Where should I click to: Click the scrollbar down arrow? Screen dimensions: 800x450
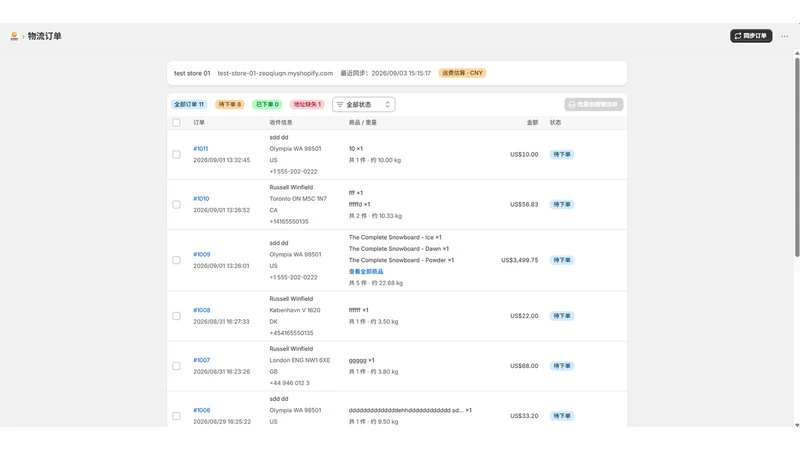click(x=797, y=424)
